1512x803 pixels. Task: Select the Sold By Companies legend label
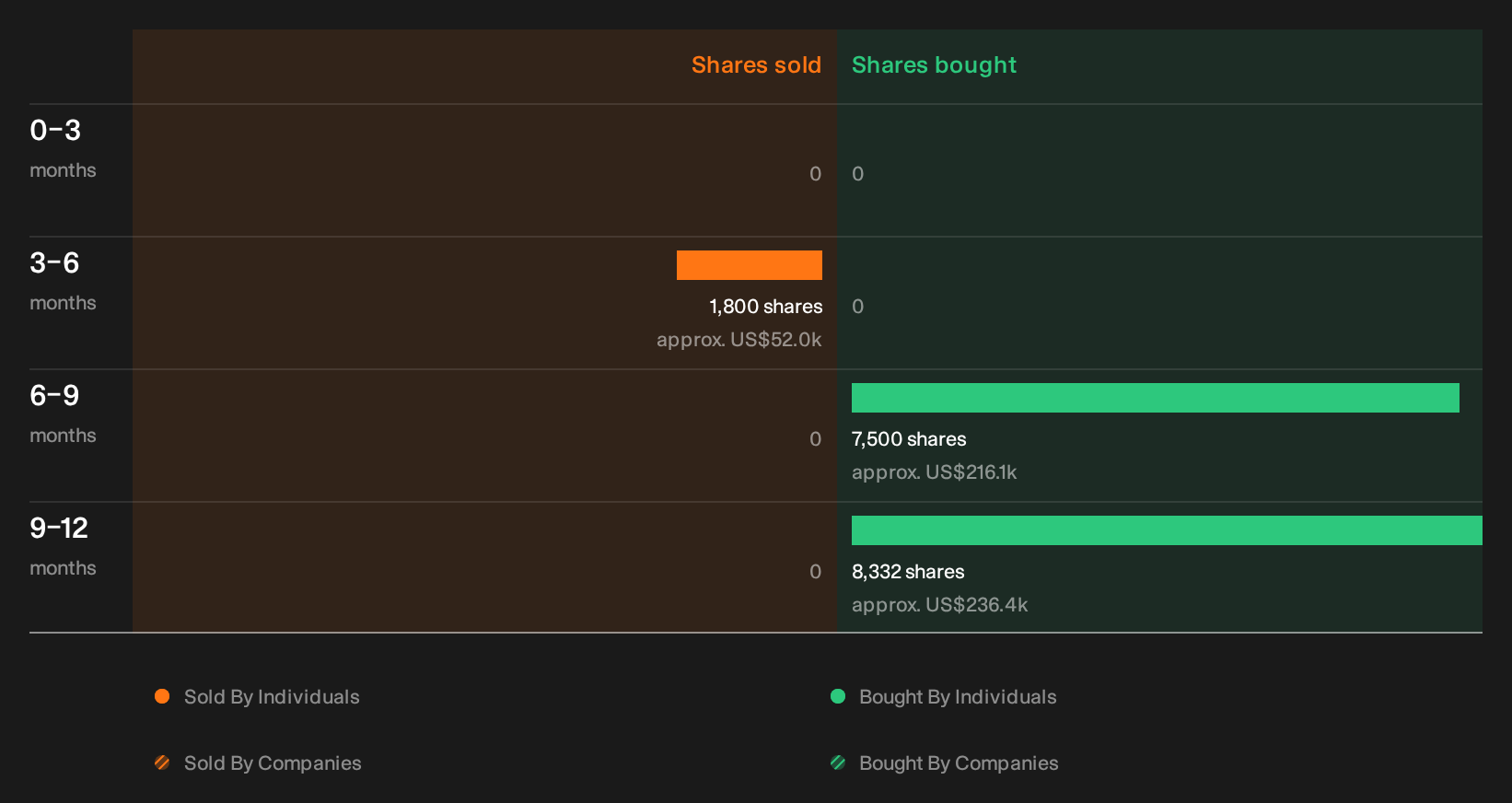pos(273,763)
